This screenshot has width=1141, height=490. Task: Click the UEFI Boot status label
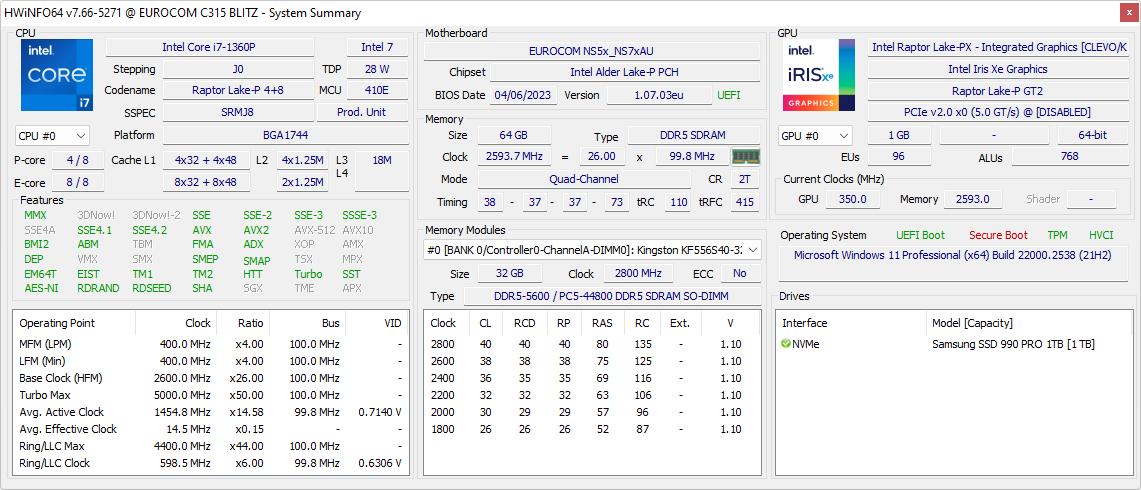920,235
